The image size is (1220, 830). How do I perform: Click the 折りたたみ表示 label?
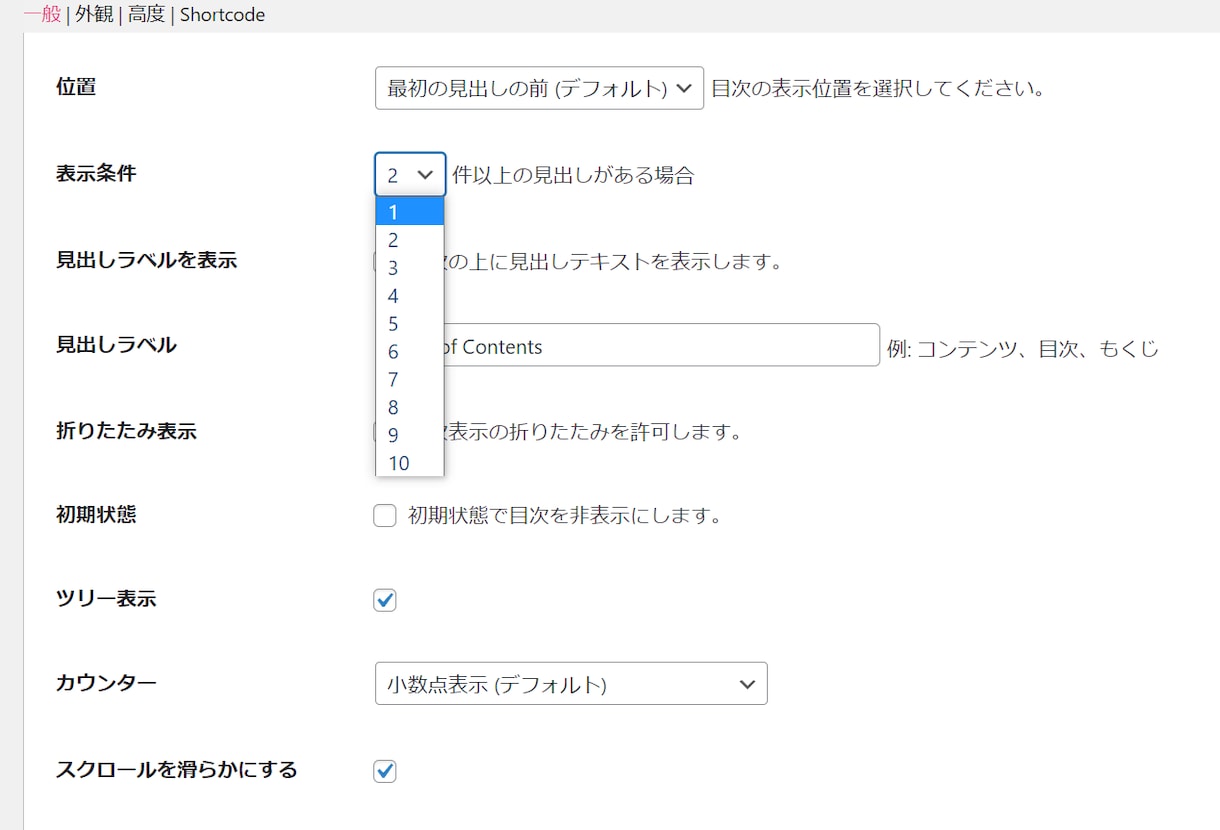126,431
